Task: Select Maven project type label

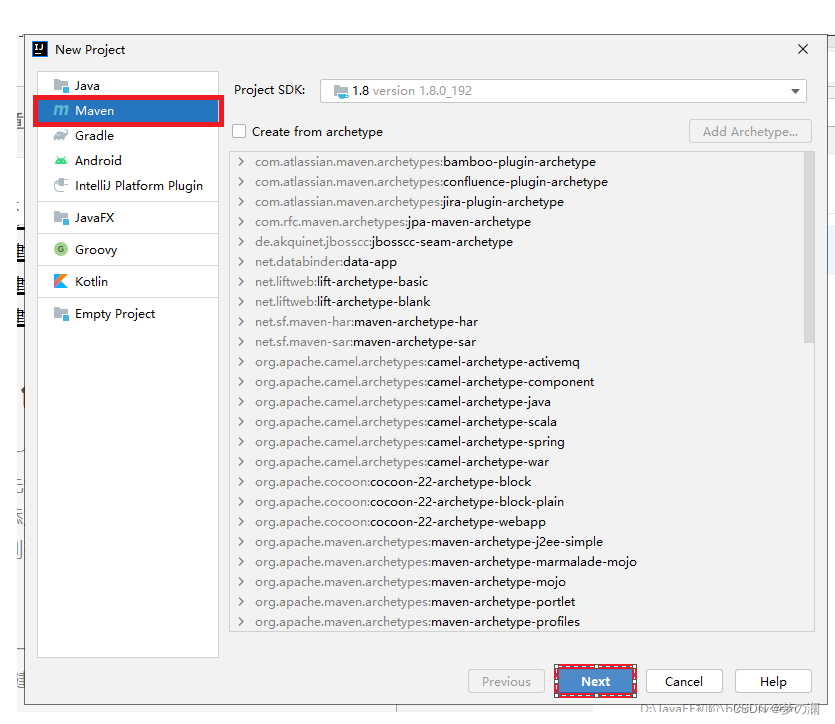Action: [94, 110]
